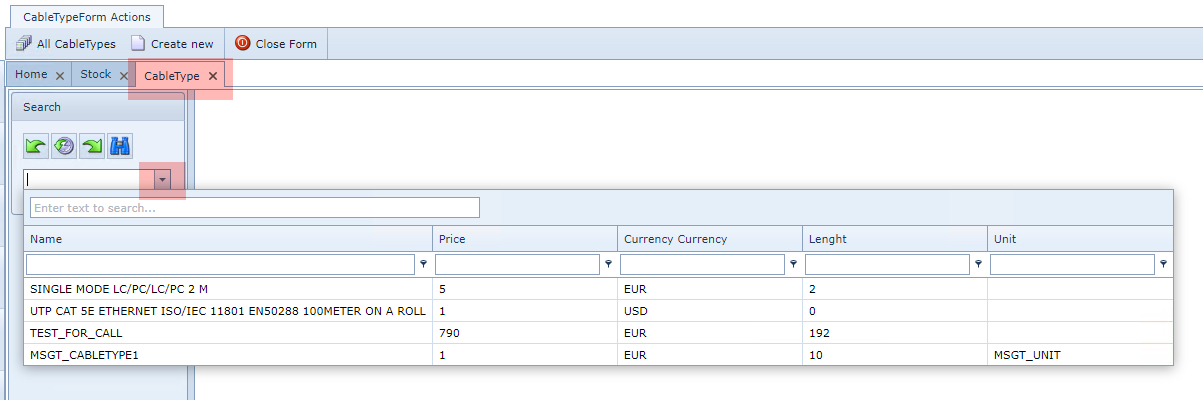The image size is (1203, 400).
Task: Focus the 'Enter text to search' field
Action: pyautogui.click(x=255, y=208)
